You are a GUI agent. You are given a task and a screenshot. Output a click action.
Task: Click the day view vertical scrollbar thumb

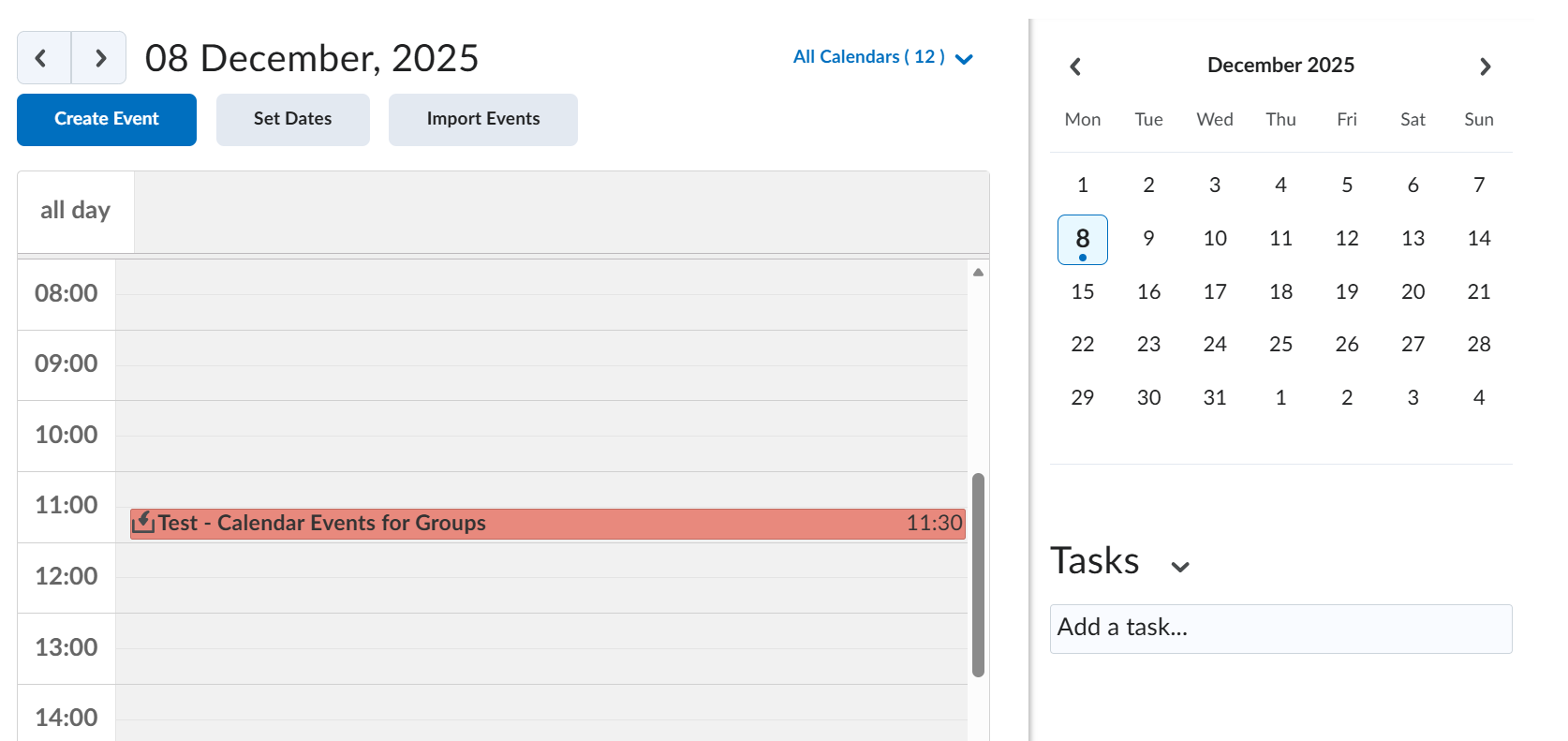(978, 573)
